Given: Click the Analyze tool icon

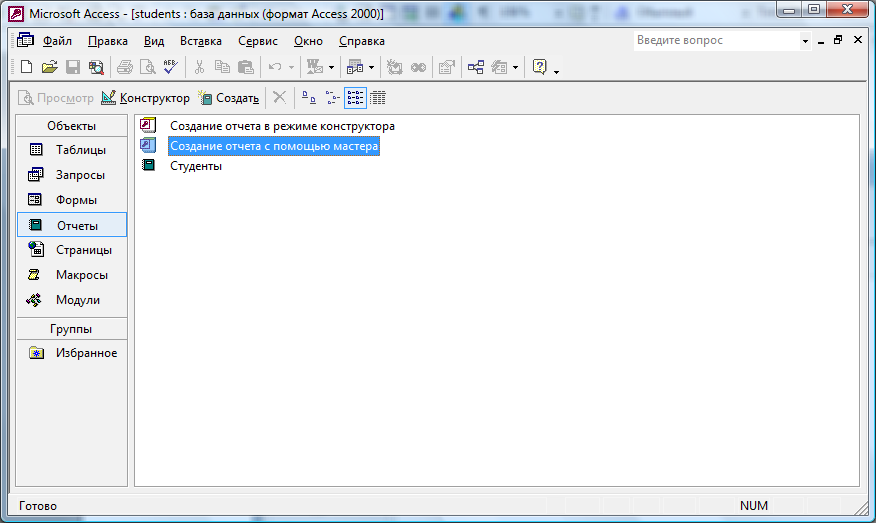Looking at the screenshot, I should (355, 67).
